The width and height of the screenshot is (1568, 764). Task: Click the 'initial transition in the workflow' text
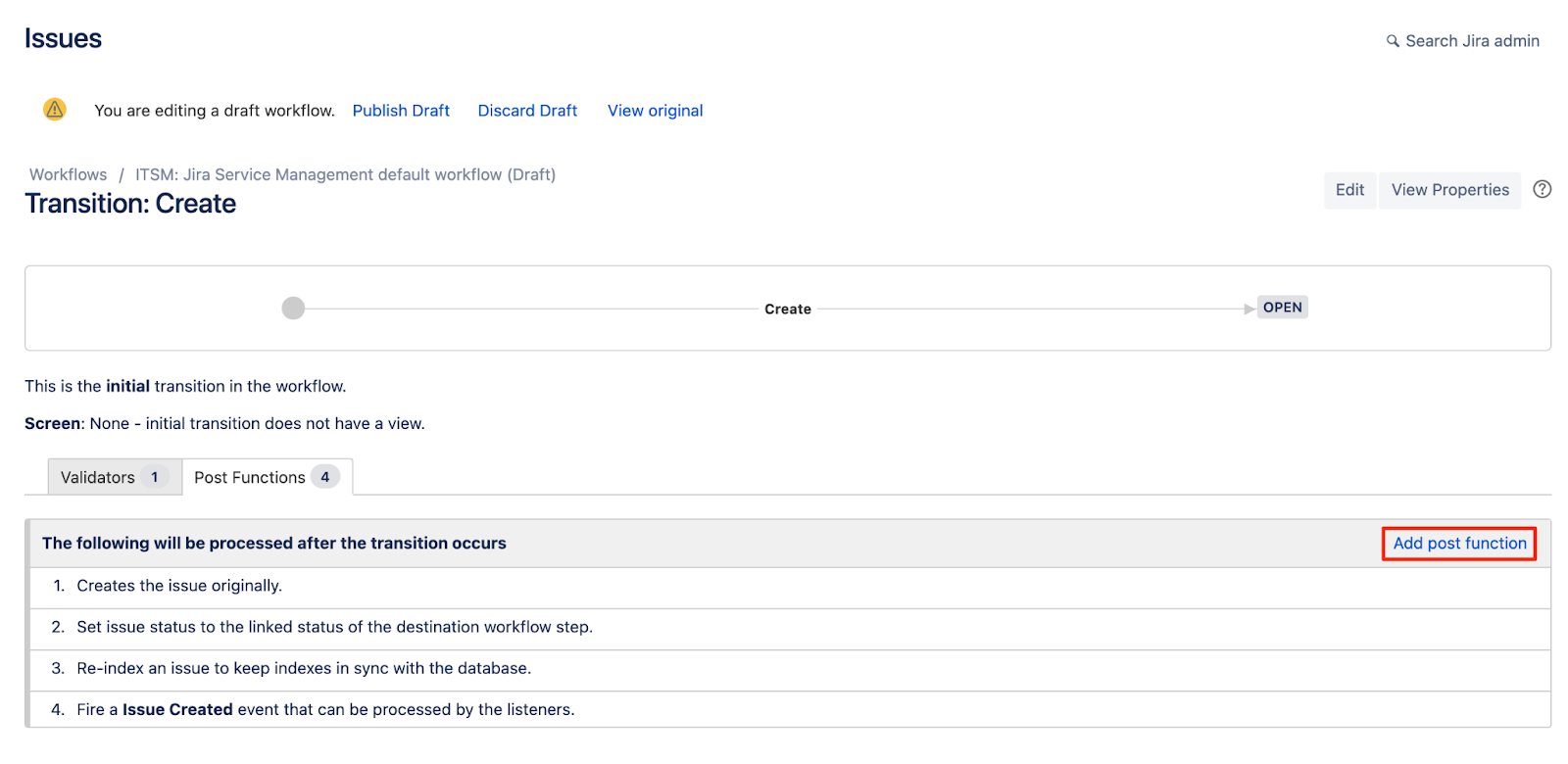[185, 387]
